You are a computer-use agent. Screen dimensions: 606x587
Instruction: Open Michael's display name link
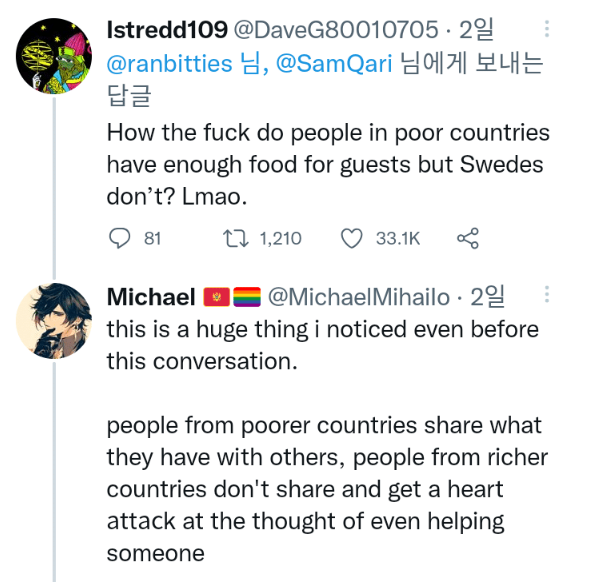151,297
